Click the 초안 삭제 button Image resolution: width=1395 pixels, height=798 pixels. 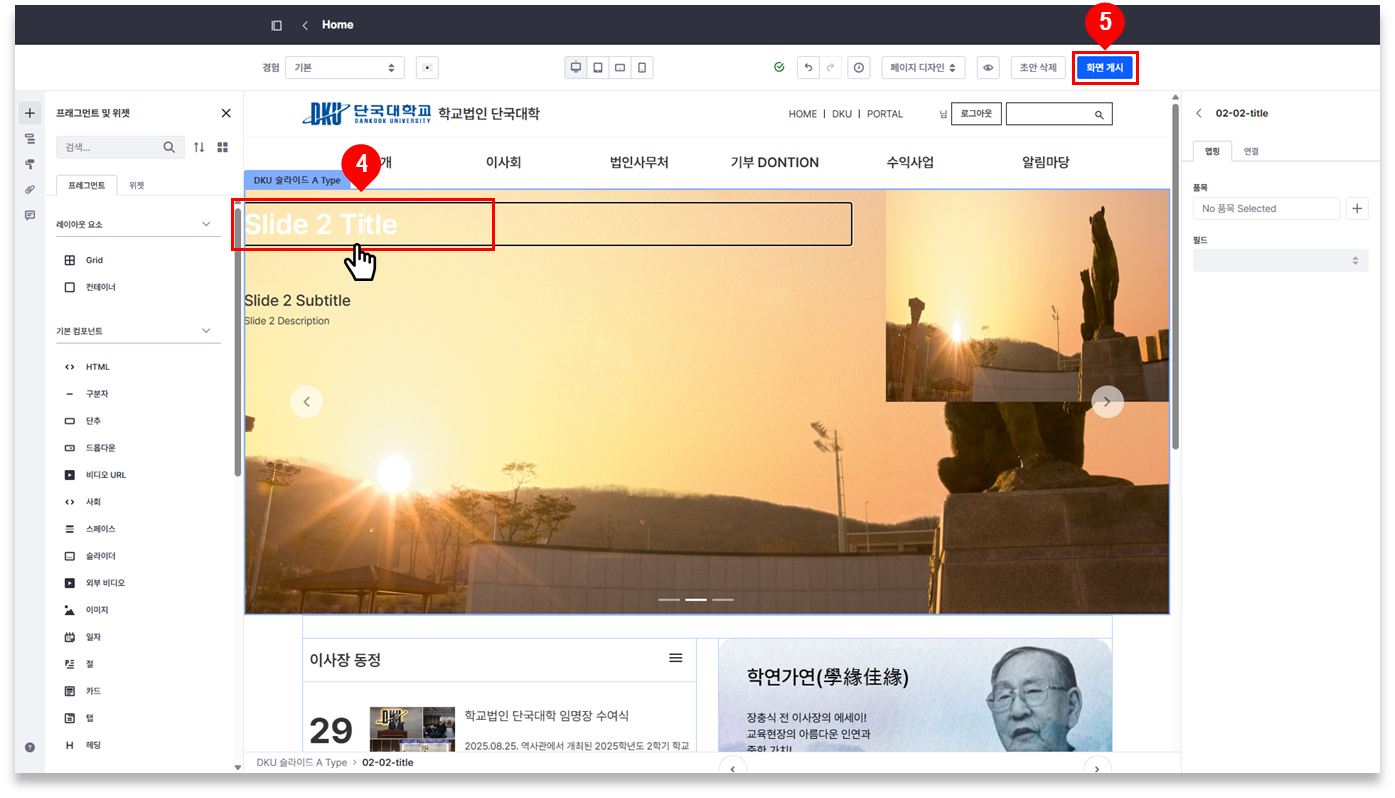(1037, 68)
